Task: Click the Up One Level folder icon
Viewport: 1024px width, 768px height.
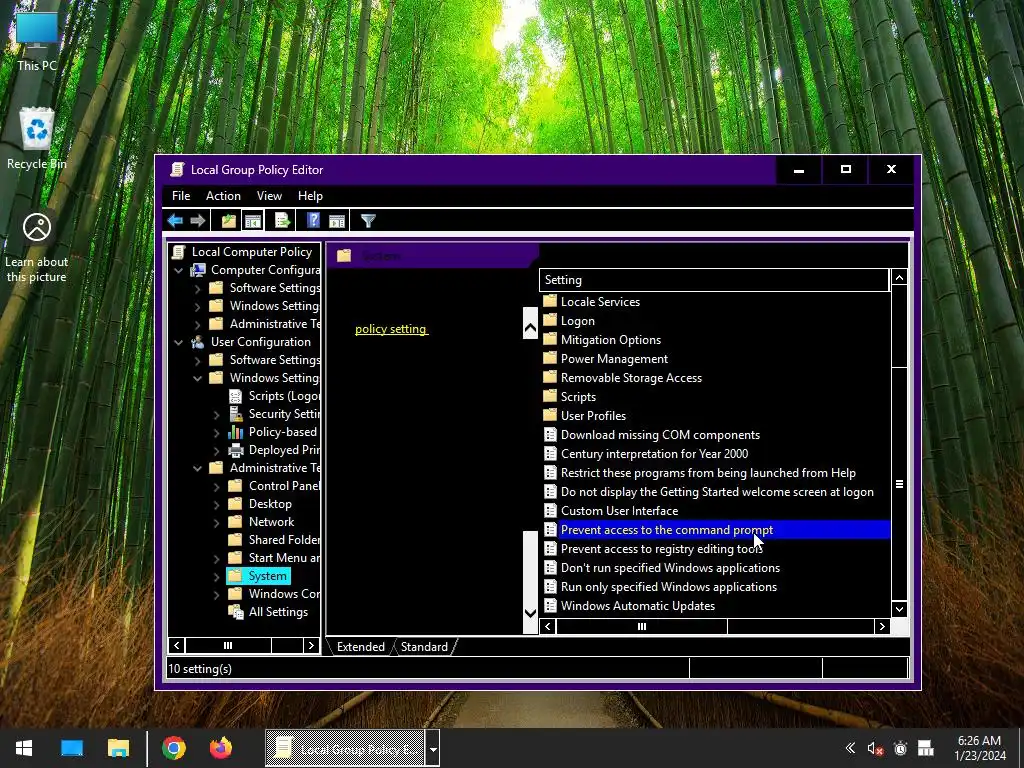Action: pos(229,221)
